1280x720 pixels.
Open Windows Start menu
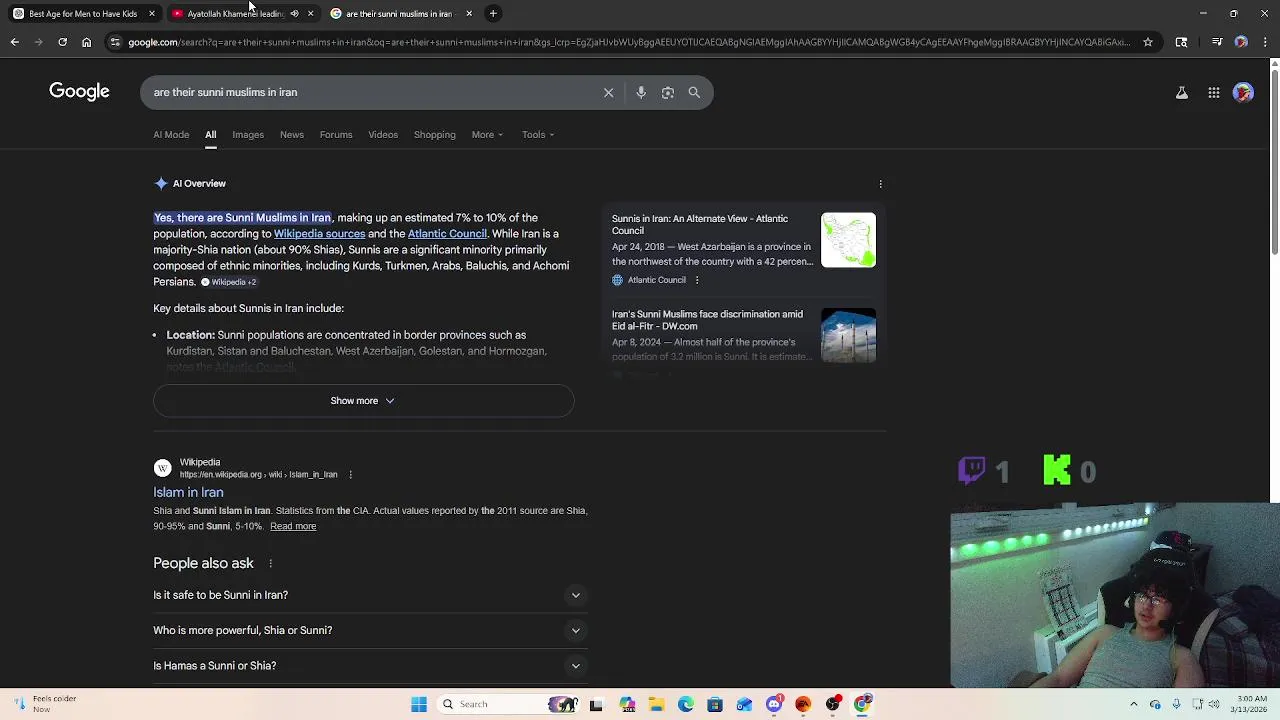(419, 704)
